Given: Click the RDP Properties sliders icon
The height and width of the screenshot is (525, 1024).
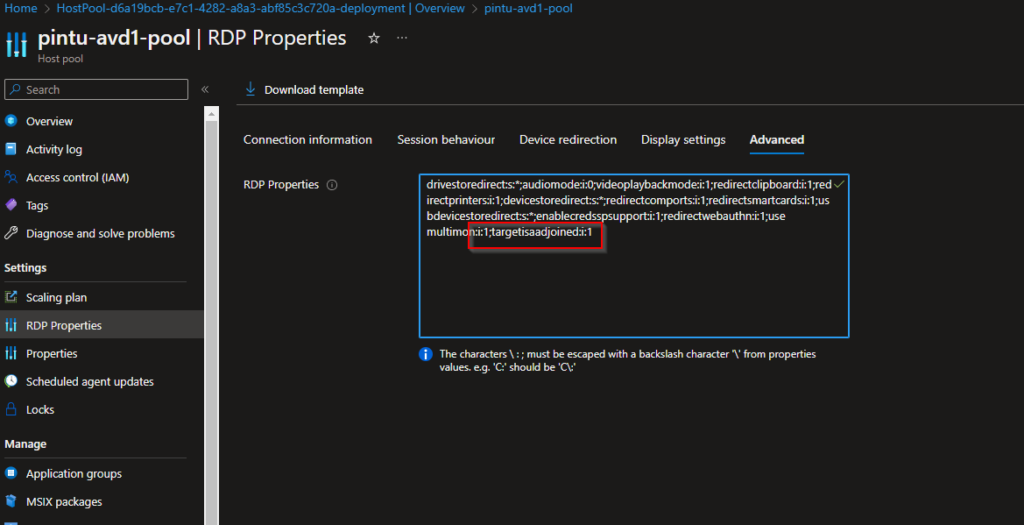Looking at the screenshot, I should coord(10,325).
